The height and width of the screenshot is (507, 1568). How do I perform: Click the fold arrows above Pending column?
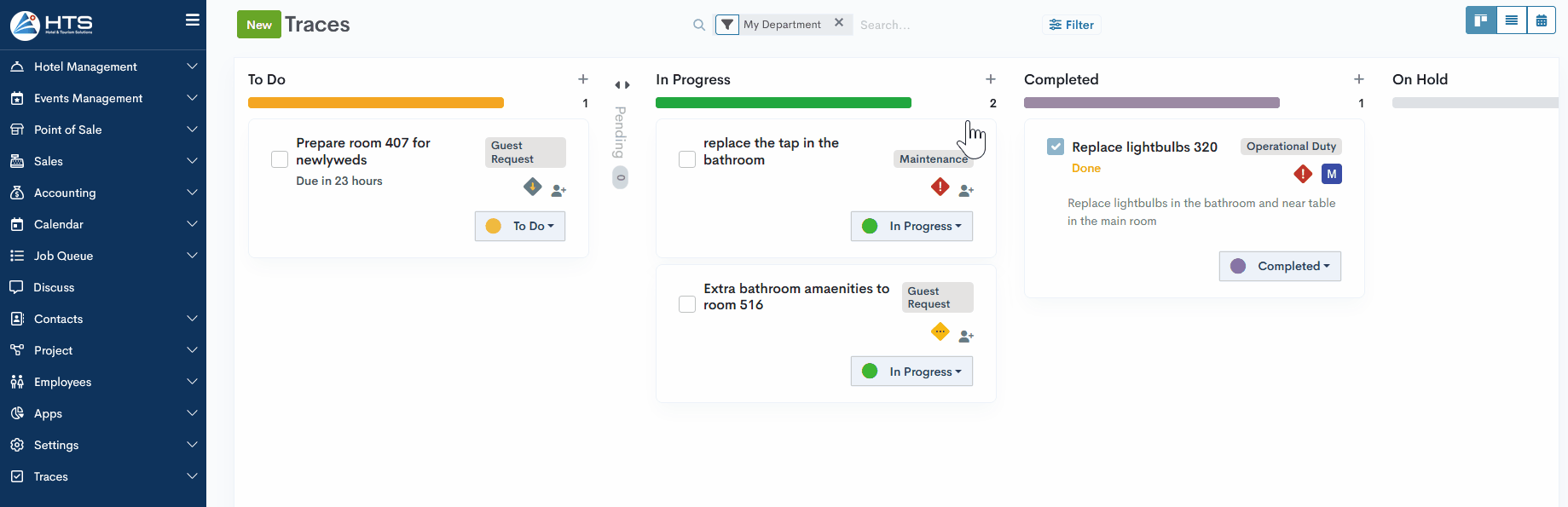[622, 85]
